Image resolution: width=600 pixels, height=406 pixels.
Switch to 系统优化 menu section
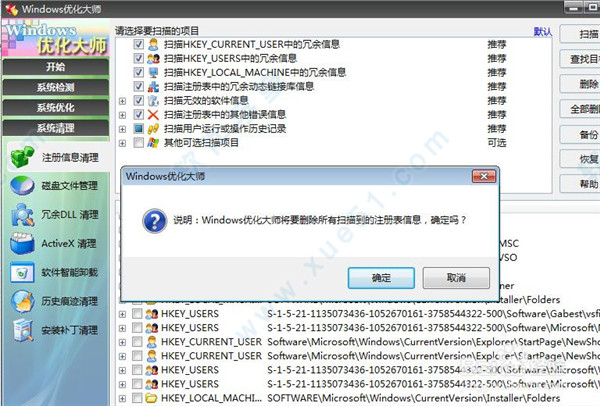click(55, 108)
